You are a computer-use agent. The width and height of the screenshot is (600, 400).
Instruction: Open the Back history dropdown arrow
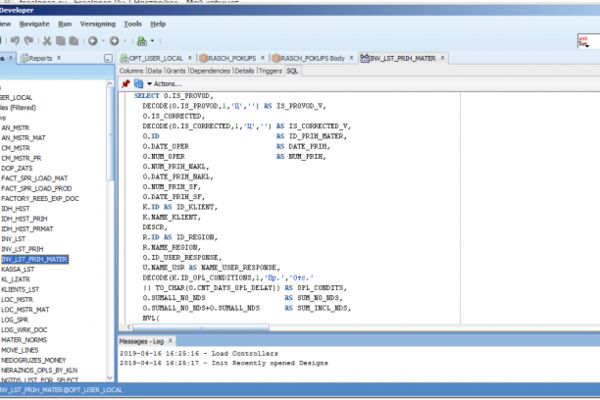pos(103,41)
